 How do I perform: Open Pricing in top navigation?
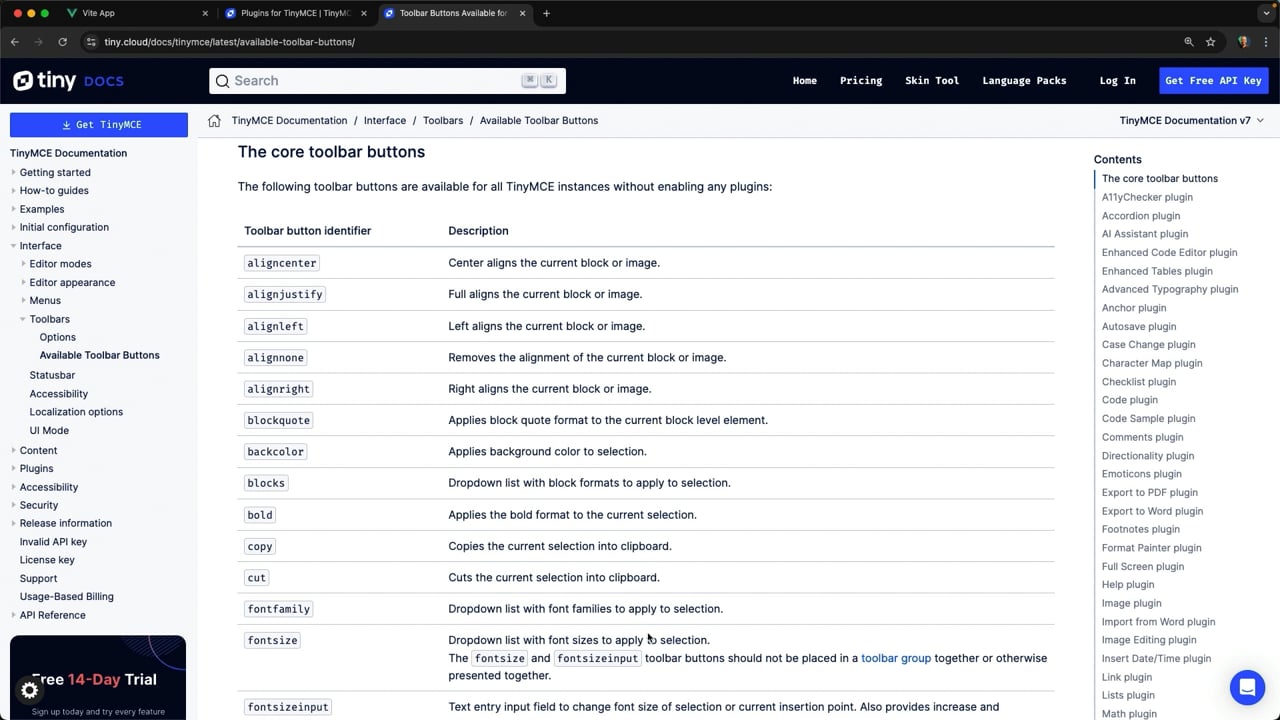861,81
